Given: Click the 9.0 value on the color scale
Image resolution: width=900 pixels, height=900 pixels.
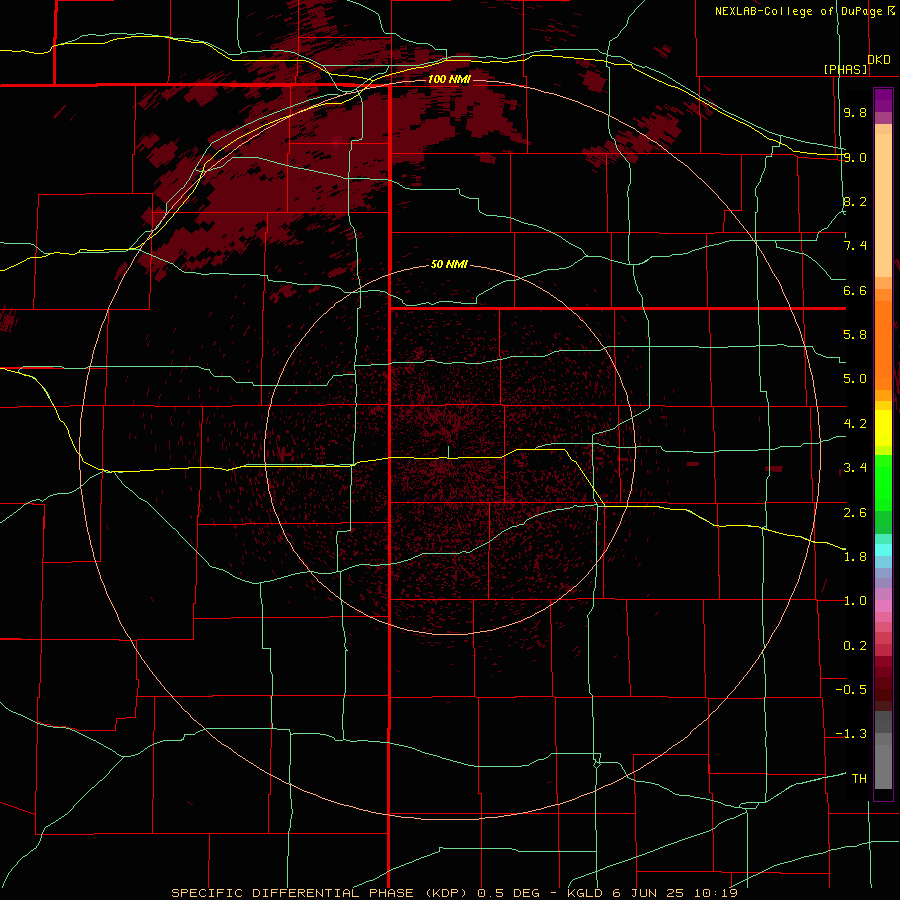Looking at the screenshot, I should pos(855,157).
